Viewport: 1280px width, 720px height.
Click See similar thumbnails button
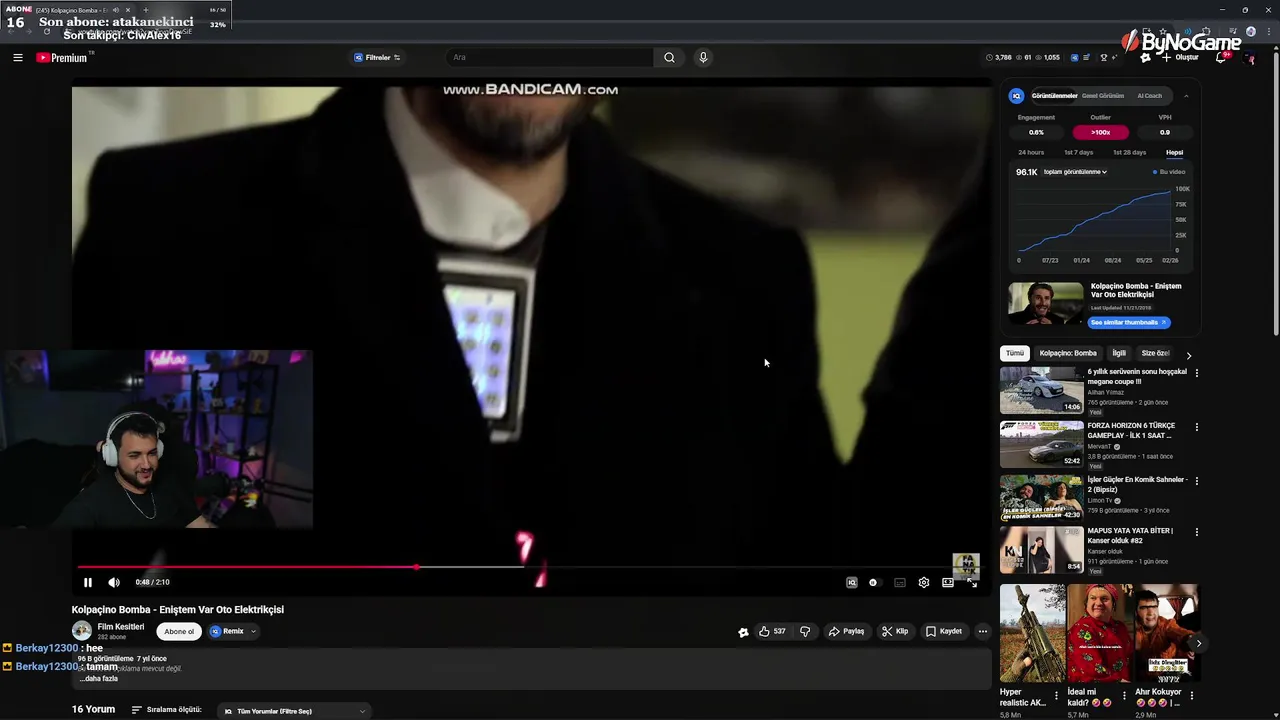tap(1128, 322)
